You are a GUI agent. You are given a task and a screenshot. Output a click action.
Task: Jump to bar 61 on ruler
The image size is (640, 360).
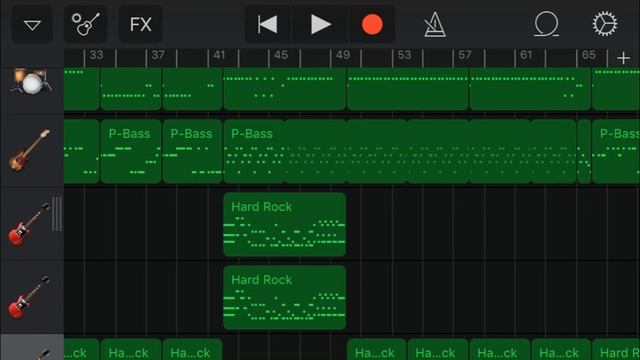(526, 55)
